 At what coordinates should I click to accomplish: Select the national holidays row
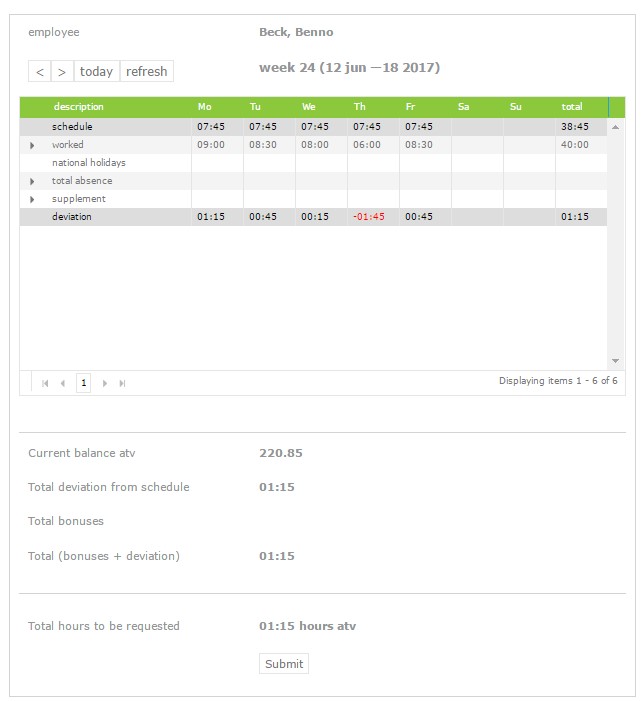click(x=313, y=163)
